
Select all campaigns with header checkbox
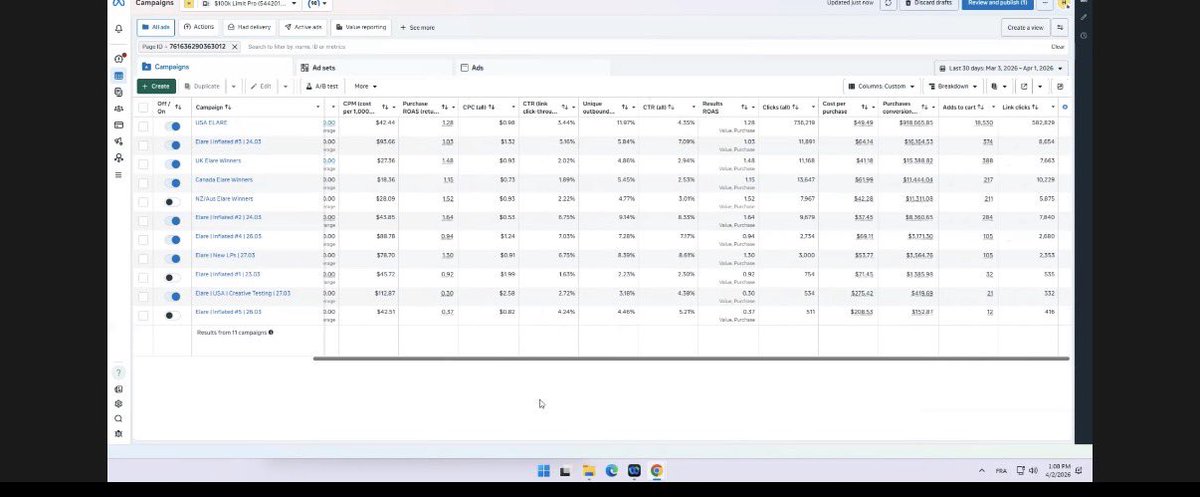[x=143, y=107]
